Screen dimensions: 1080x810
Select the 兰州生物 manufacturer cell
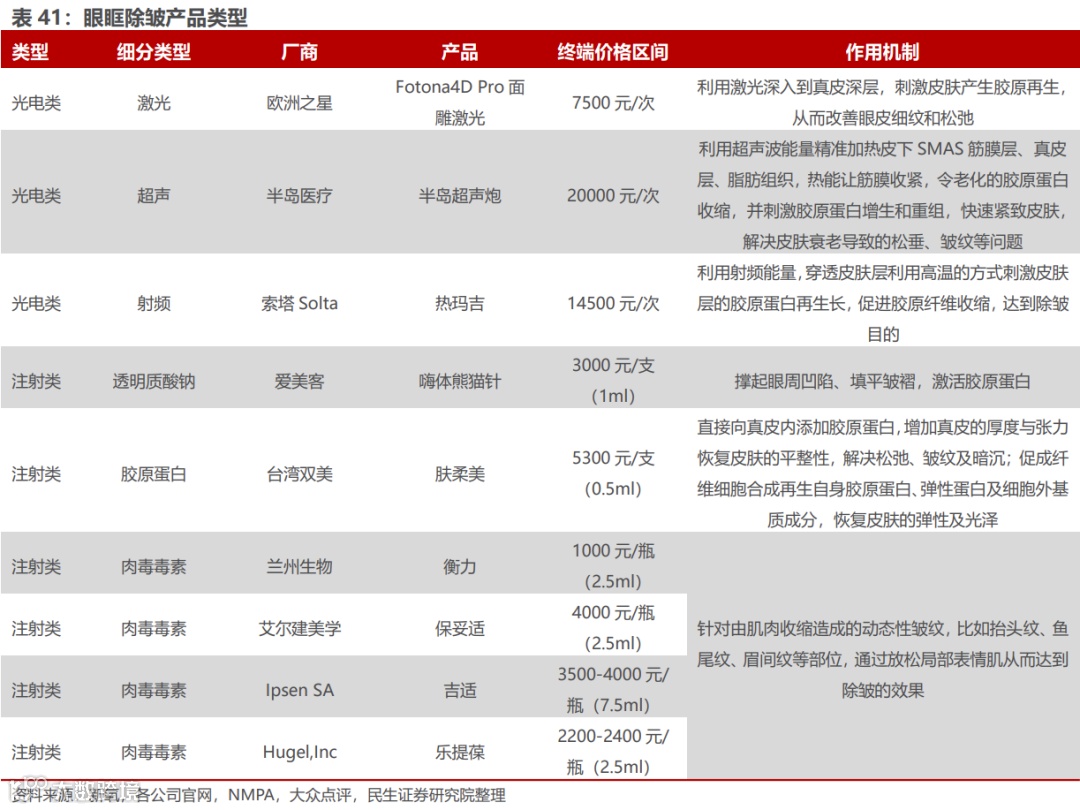(300, 567)
